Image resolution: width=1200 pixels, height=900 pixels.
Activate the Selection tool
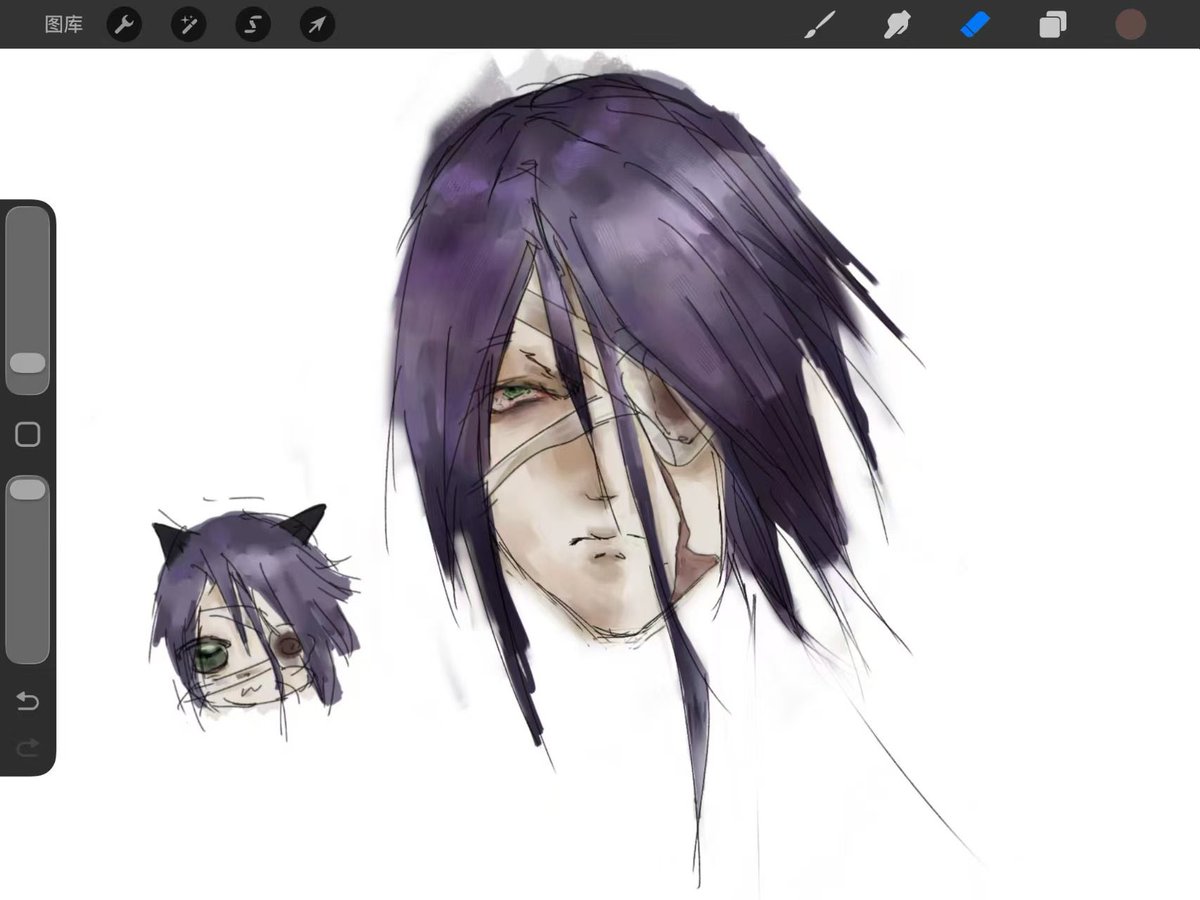coord(253,24)
